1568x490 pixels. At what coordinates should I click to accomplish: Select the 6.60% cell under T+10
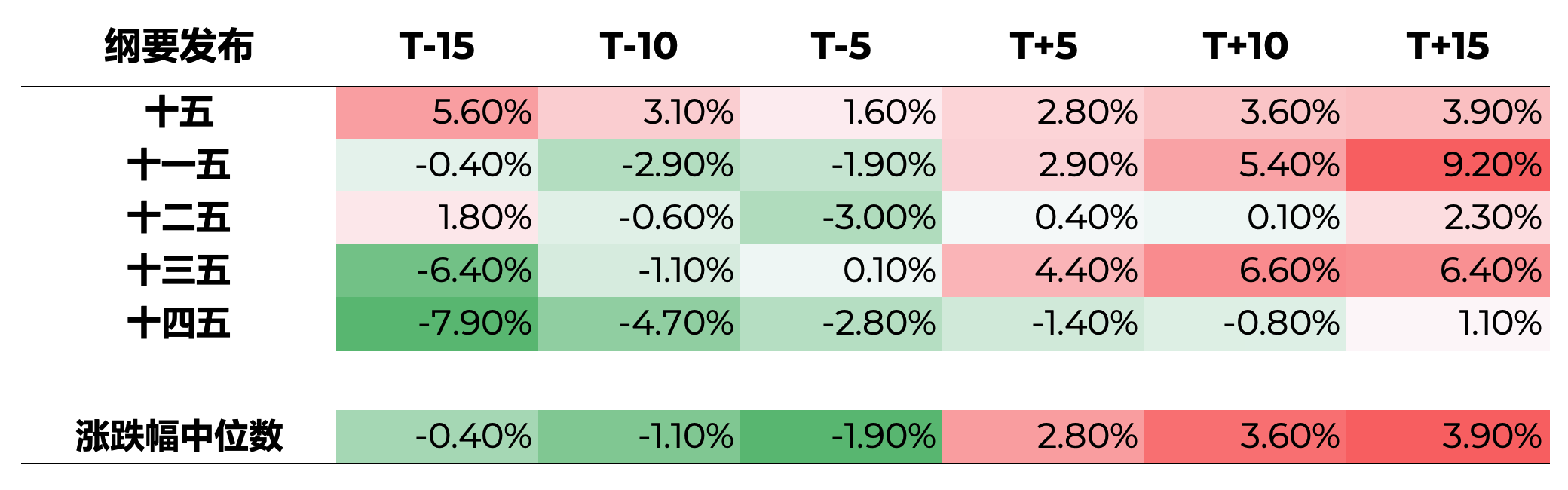pyautogui.click(x=1245, y=271)
